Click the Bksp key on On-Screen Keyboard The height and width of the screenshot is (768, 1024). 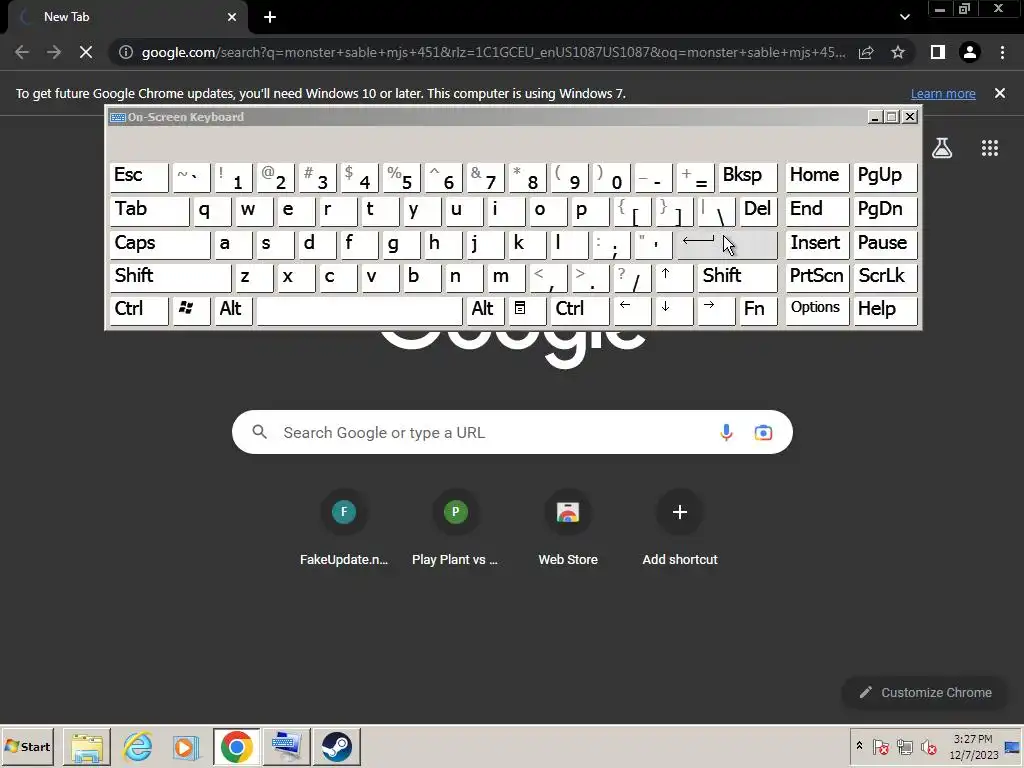pos(748,177)
